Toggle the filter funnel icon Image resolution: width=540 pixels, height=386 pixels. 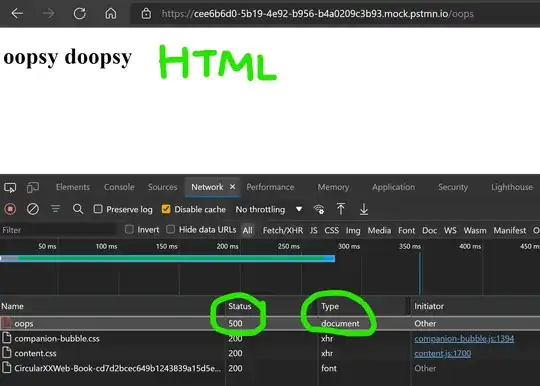click(55, 209)
